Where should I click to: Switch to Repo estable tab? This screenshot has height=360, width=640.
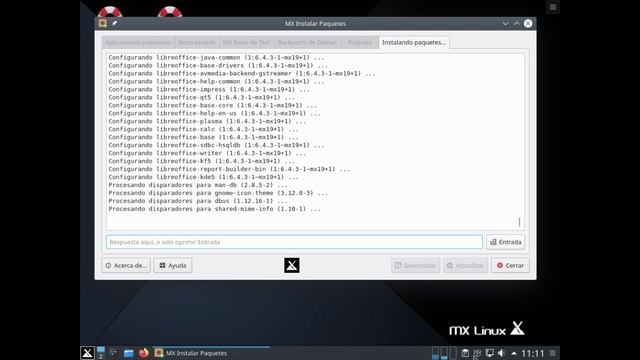(196, 42)
